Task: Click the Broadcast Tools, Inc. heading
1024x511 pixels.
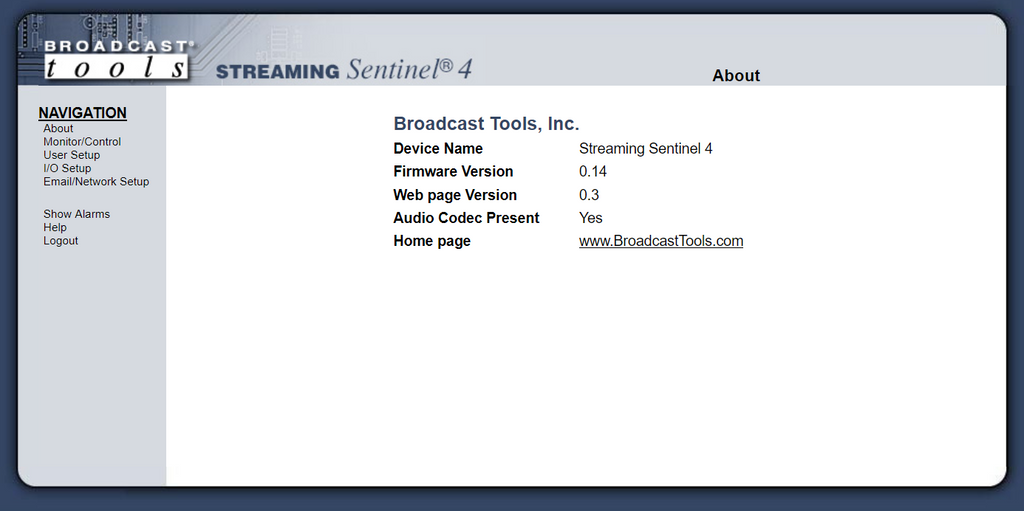Action: click(487, 124)
